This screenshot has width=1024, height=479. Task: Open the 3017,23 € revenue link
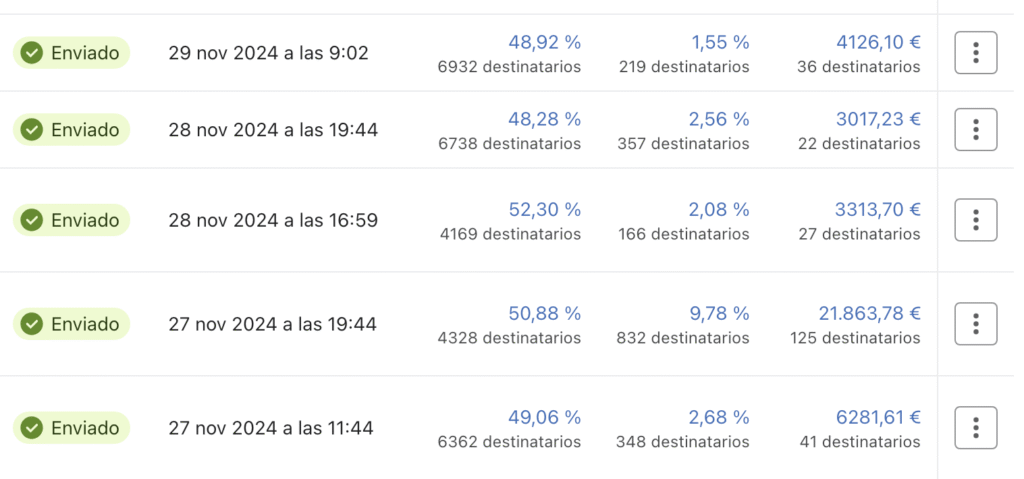click(878, 119)
